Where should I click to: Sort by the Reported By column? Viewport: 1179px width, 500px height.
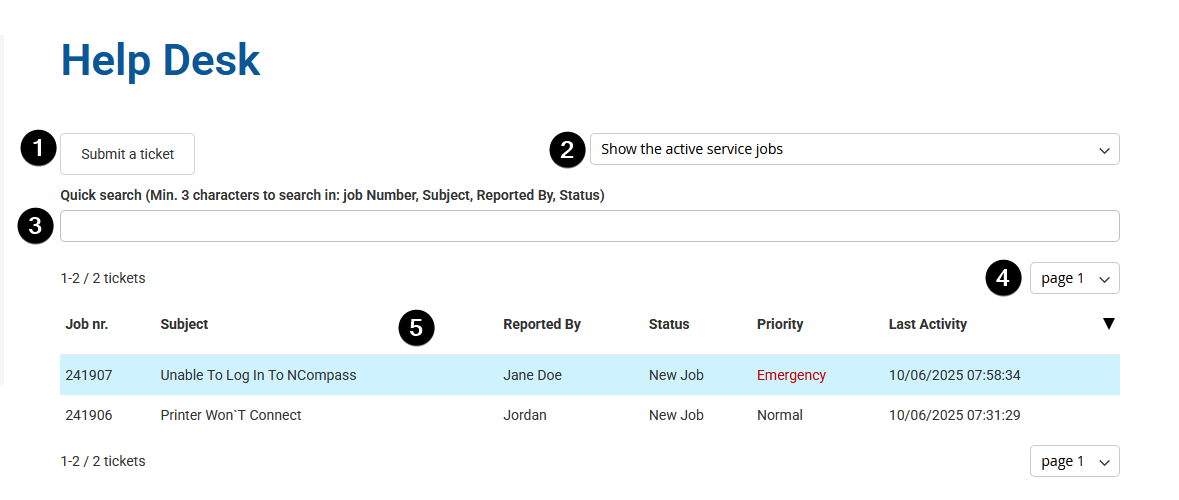pos(541,324)
